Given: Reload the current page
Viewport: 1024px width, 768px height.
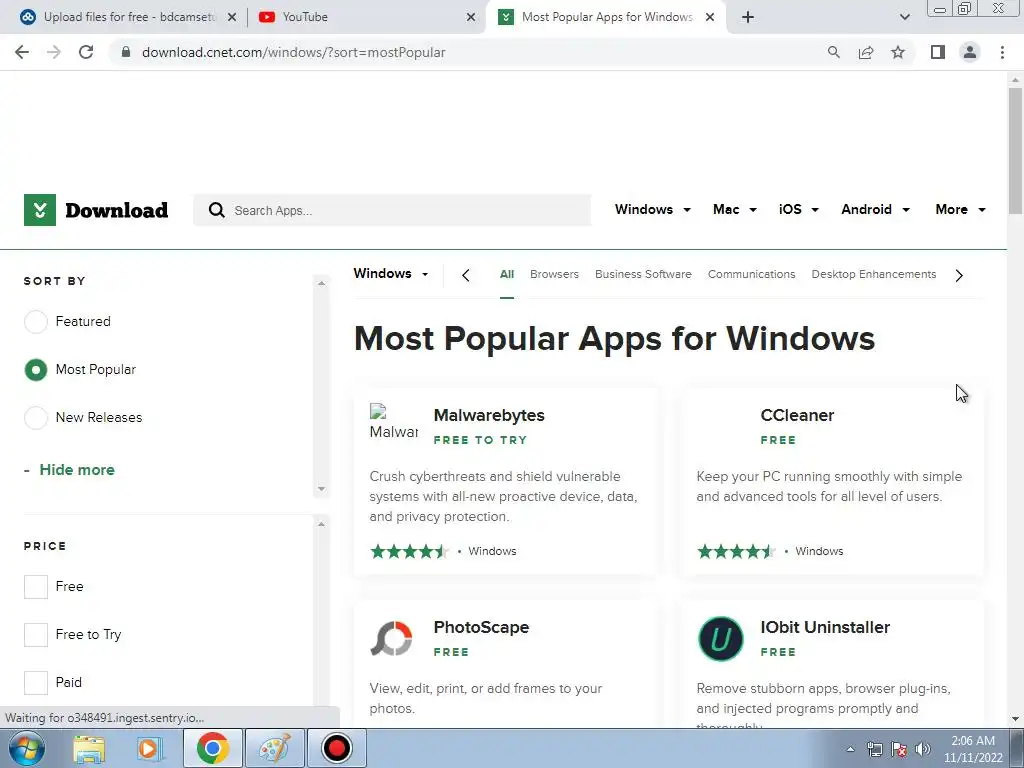Looking at the screenshot, I should (86, 52).
